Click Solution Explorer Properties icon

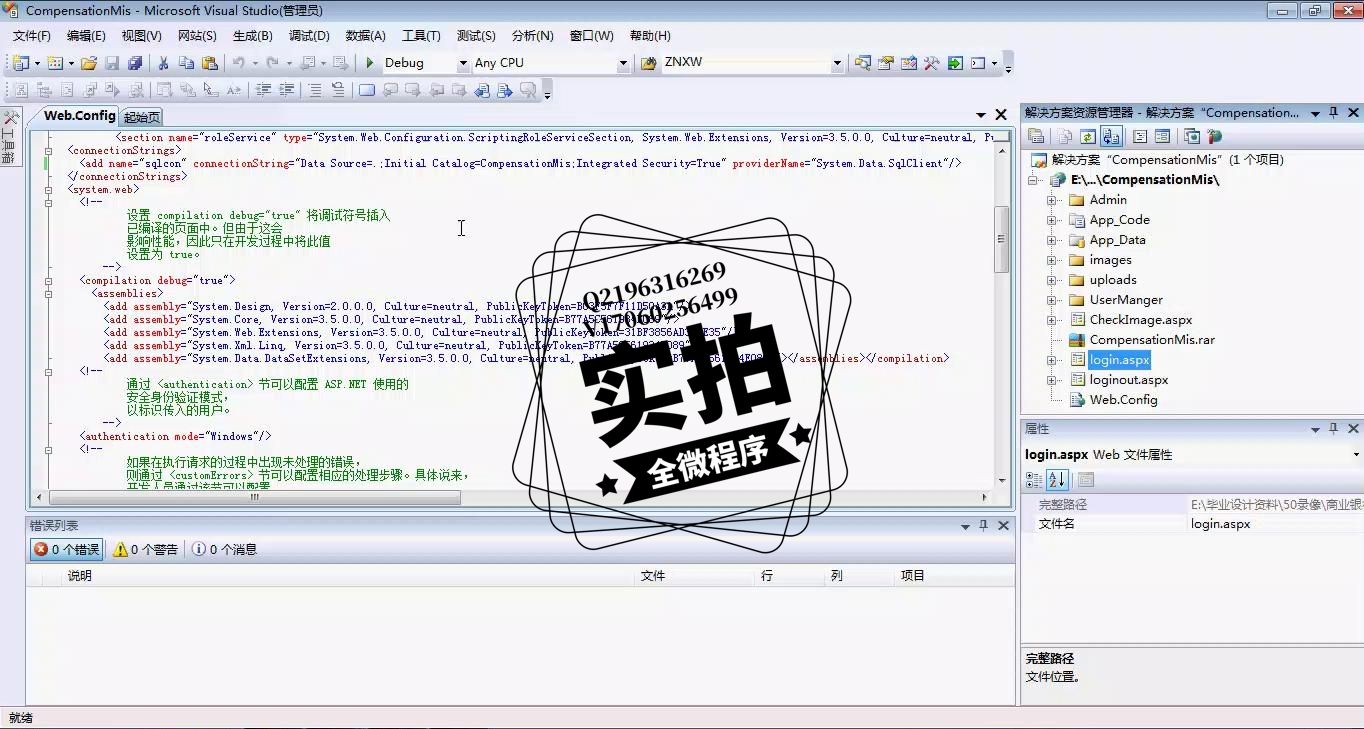1036,137
